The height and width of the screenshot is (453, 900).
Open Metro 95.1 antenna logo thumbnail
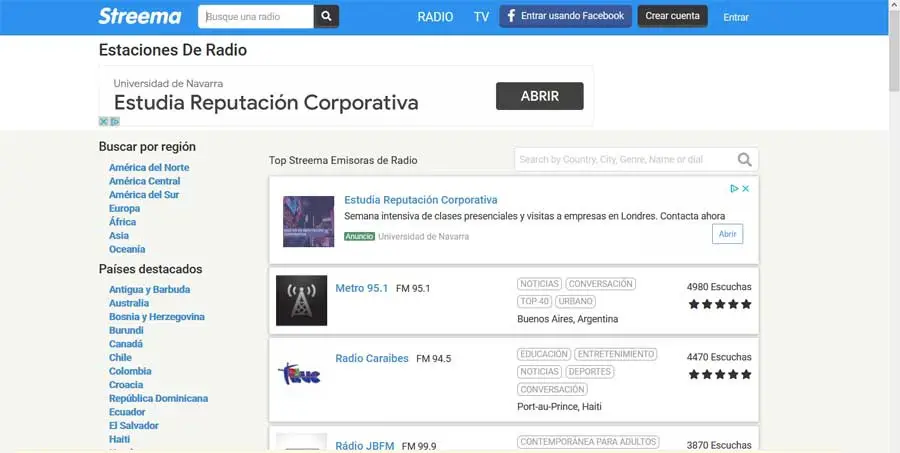(x=301, y=300)
